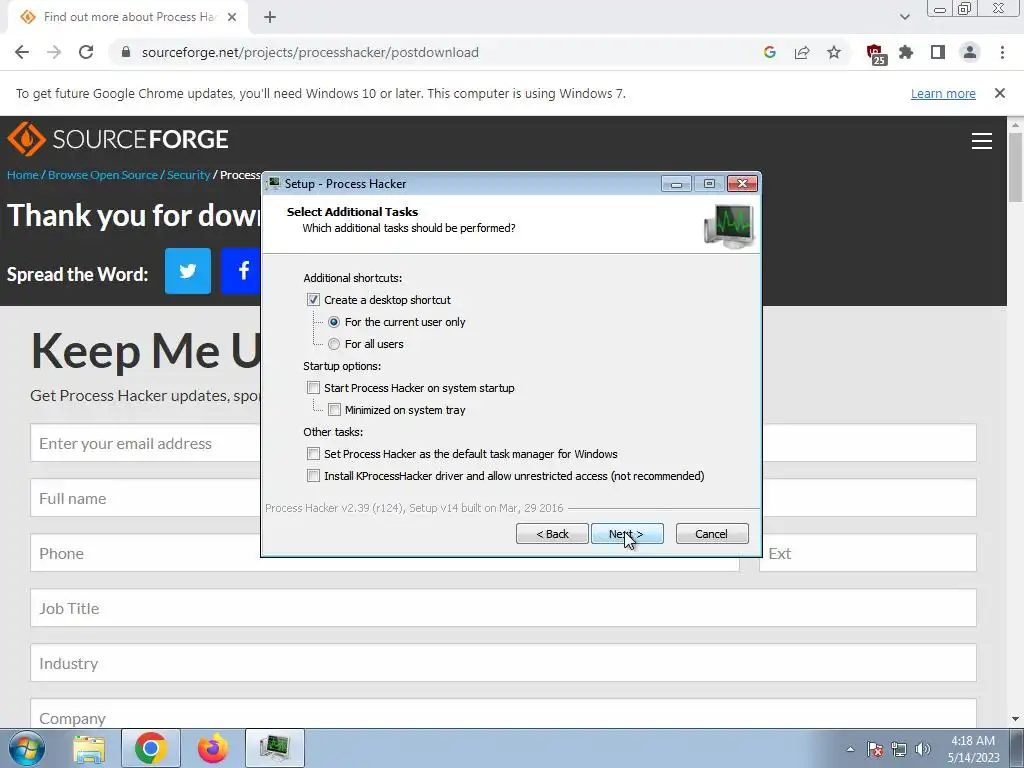Click the SourceForge logo

pyautogui.click(x=118, y=139)
